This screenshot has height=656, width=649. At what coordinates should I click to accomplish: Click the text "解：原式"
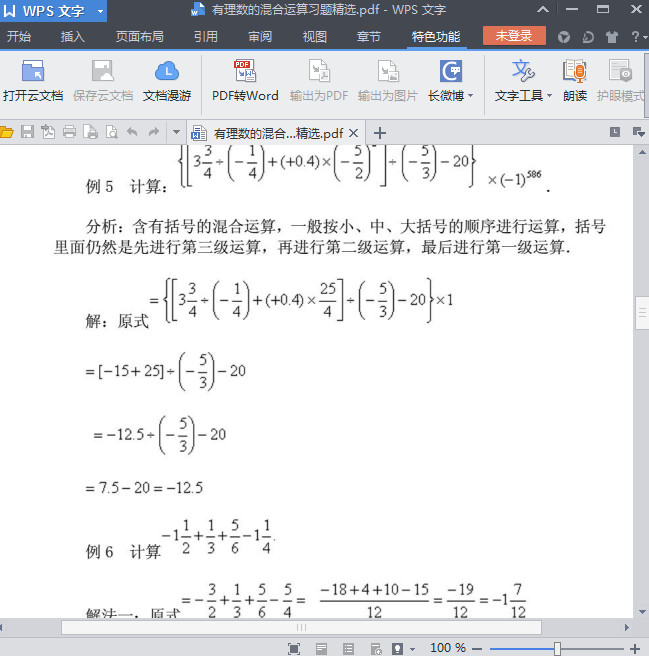tap(117, 321)
